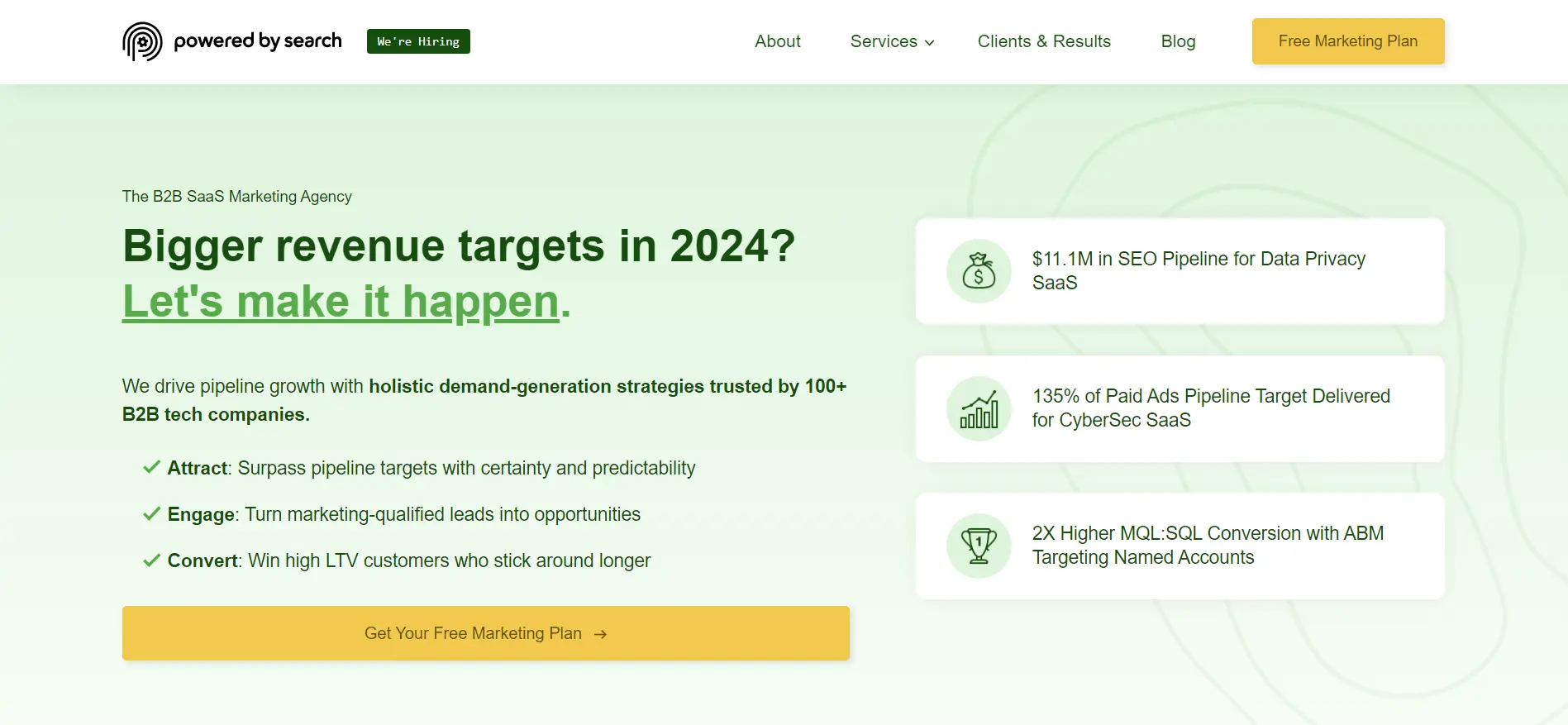The height and width of the screenshot is (725, 1568).
Task: Click 'The B2B SaaS Marketing Agency' tagline
Action: (237, 196)
